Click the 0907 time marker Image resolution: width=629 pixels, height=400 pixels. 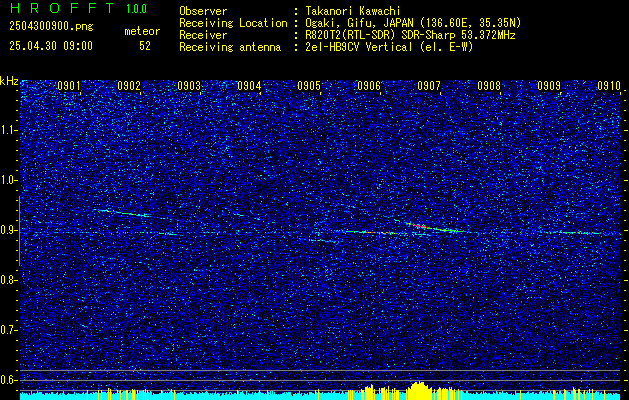click(x=429, y=86)
